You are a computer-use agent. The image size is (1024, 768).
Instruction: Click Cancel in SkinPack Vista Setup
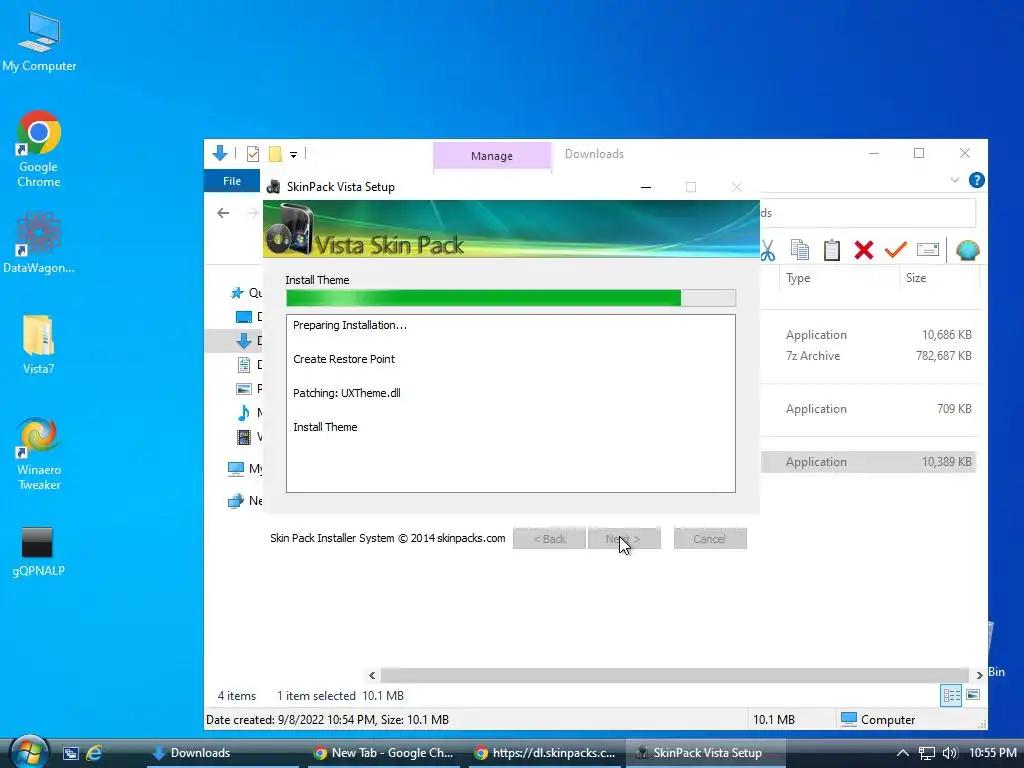(x=710, y=539)
